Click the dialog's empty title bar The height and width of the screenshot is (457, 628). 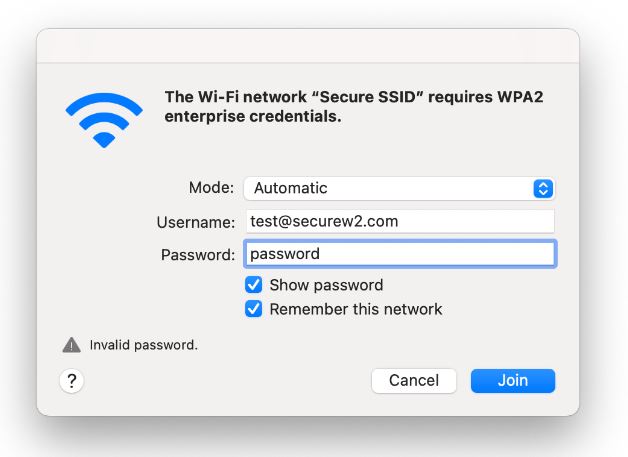pyautogui.click(x=308, y=45)
